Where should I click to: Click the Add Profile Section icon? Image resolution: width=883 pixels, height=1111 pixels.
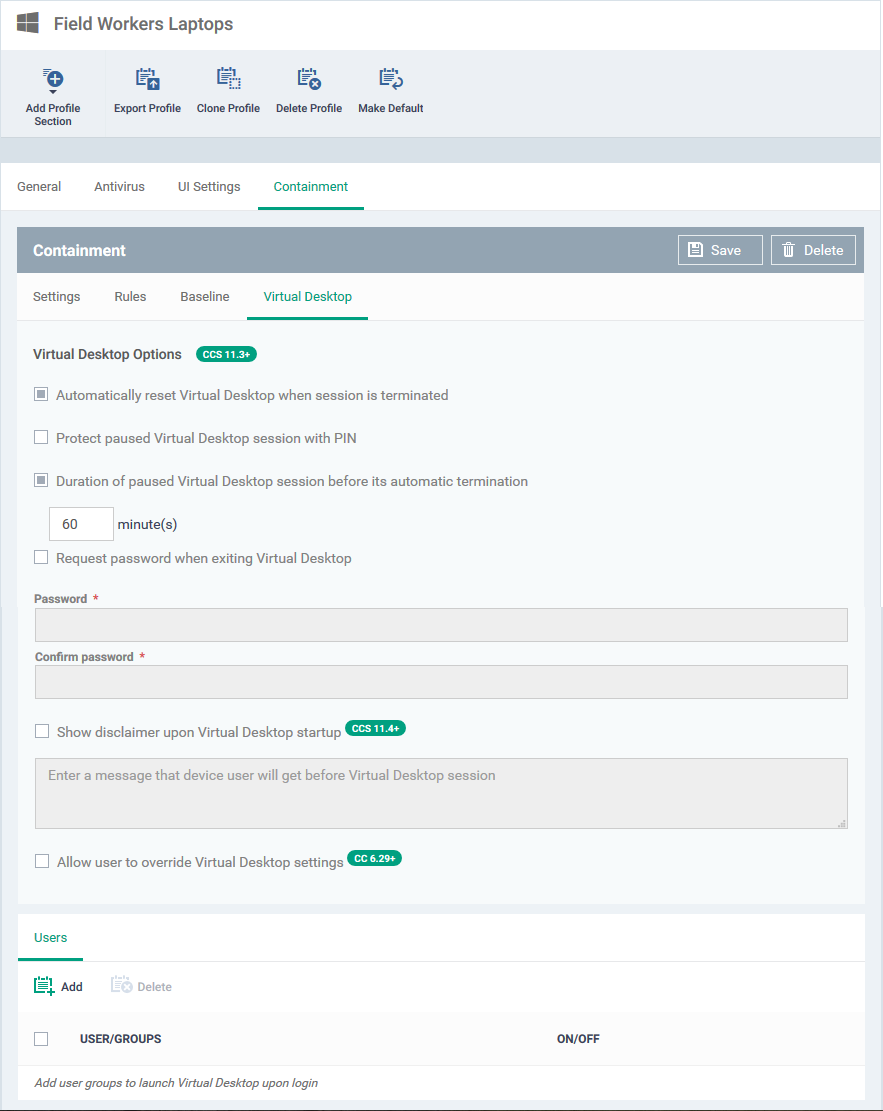click(x=52, y=79)
